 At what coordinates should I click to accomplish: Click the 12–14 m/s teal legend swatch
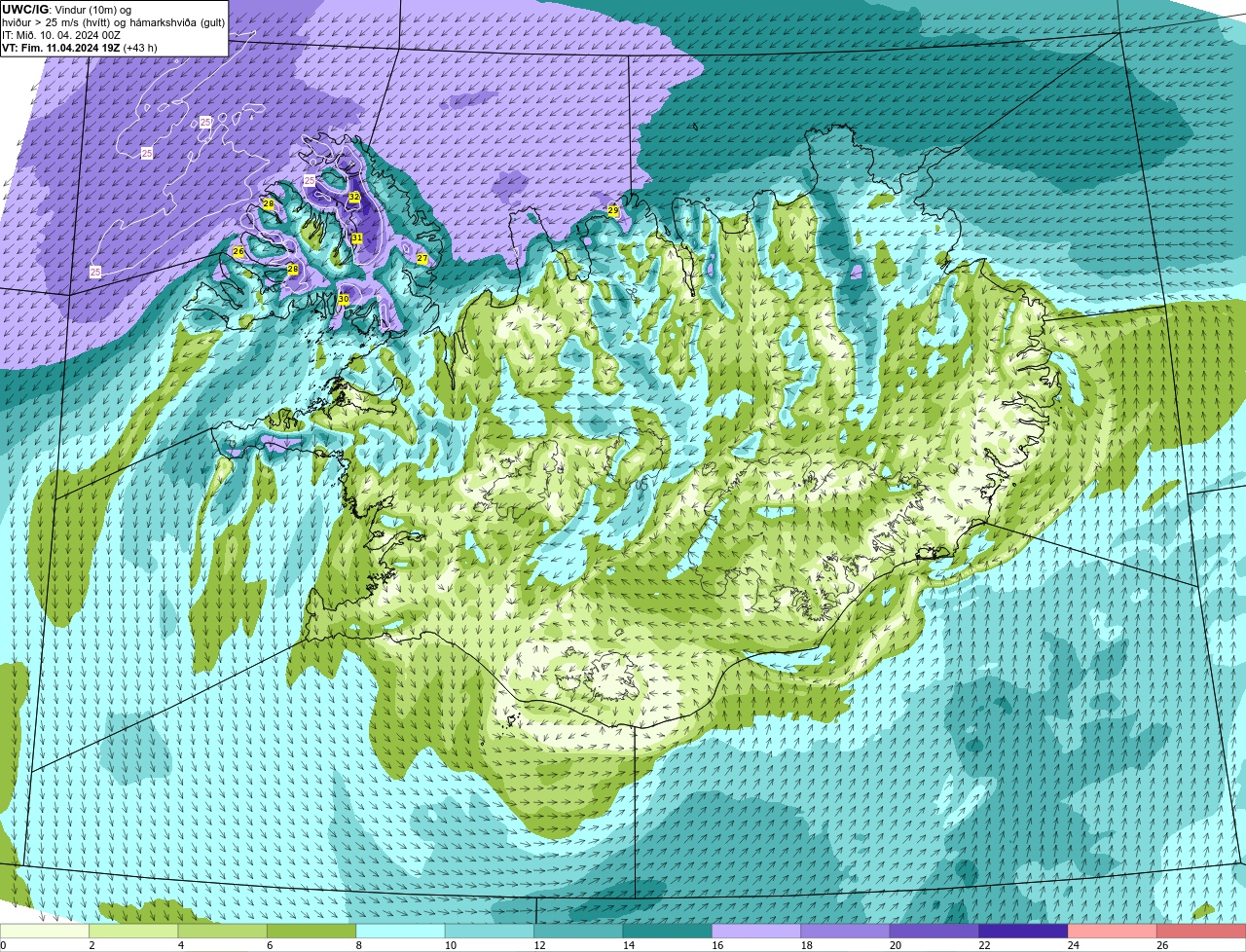pyautogui.click(x=578, y=931)
